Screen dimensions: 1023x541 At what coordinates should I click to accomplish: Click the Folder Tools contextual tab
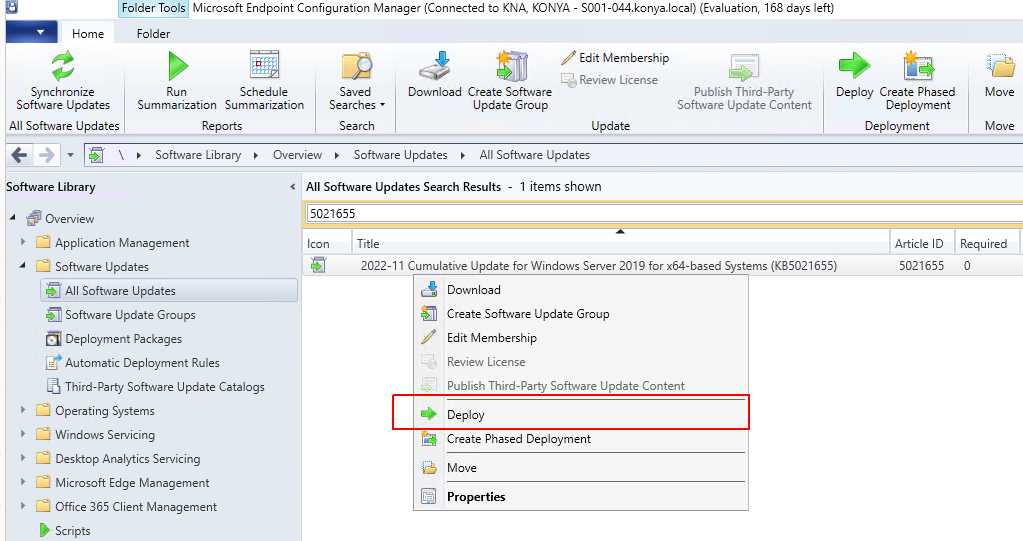tap(153, 8)
